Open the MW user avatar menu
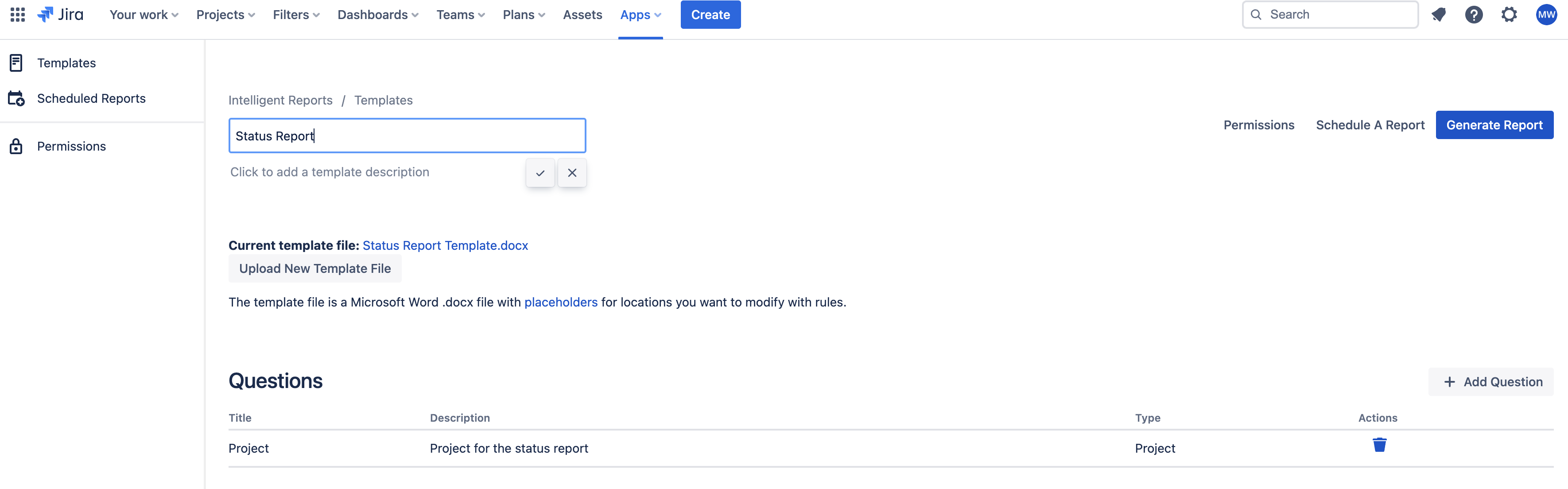This screenshot has width=1568, height=489. pyautogui.click(x=1546, y=15)
